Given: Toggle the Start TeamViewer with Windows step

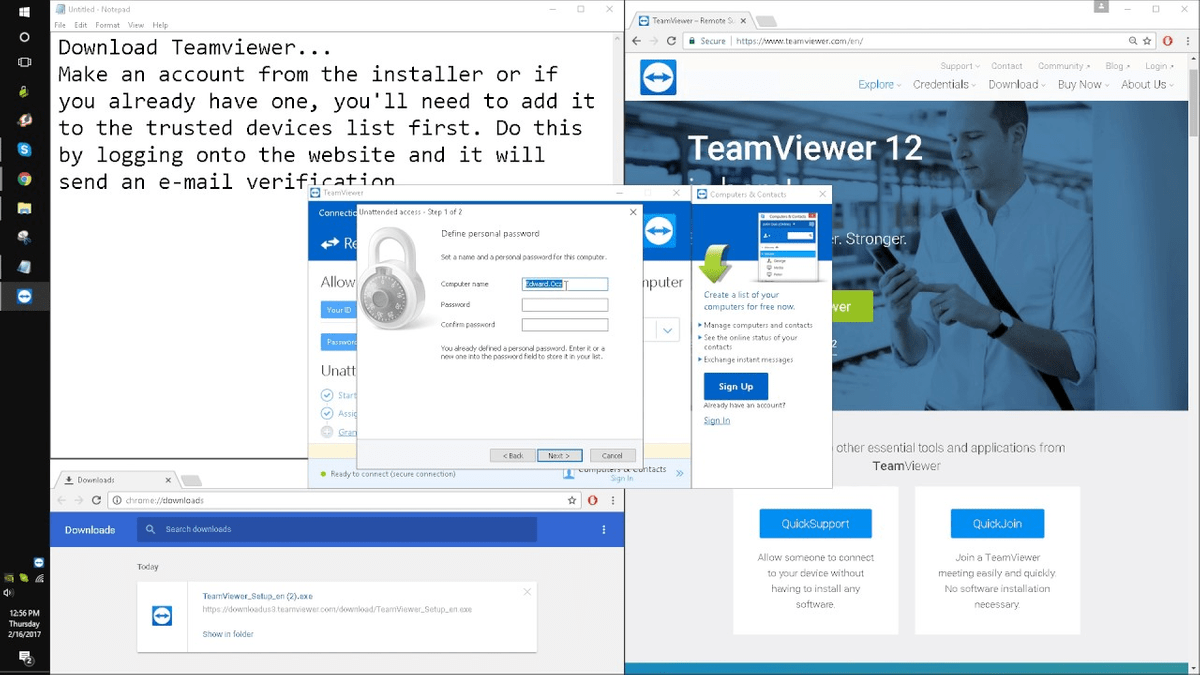Looking at the screenshot, I should [326, 394].
